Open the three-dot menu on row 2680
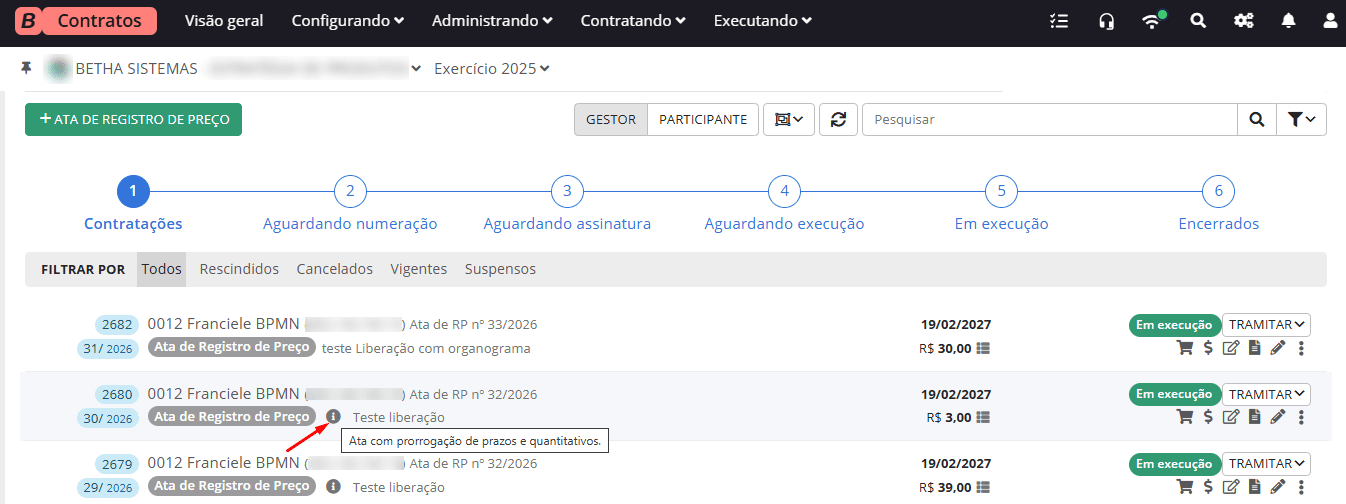Viewport: 1346px width, 504px height. coord(1301,417)
